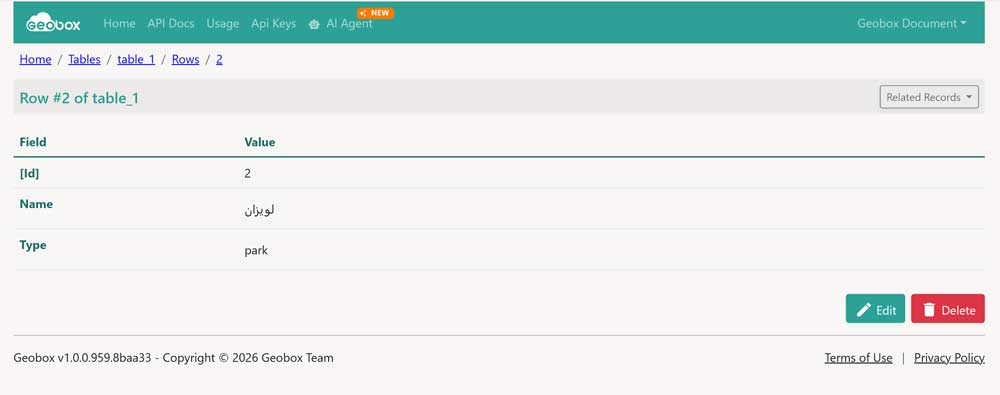This screenshot has height=395, width=1000.
Task: Click the trash icon on Delete
Action: 929,310
